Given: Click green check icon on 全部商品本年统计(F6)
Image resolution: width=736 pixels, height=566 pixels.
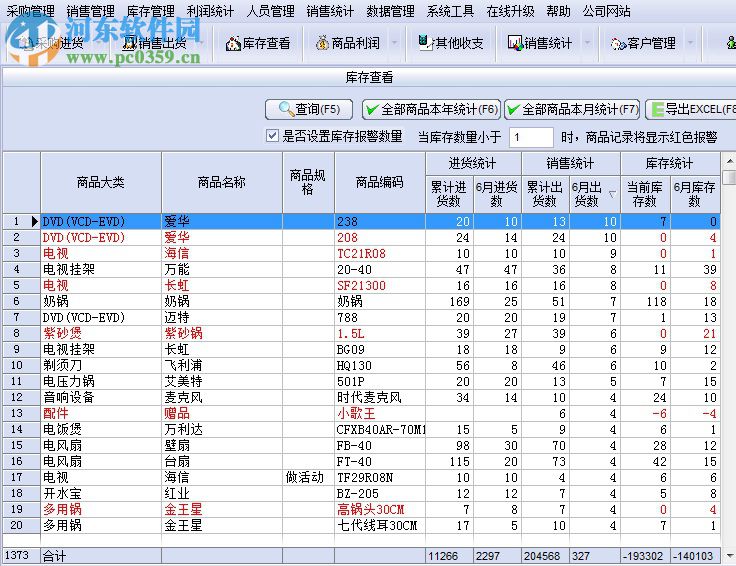Looking at the screenshot, I should point(372,109).
